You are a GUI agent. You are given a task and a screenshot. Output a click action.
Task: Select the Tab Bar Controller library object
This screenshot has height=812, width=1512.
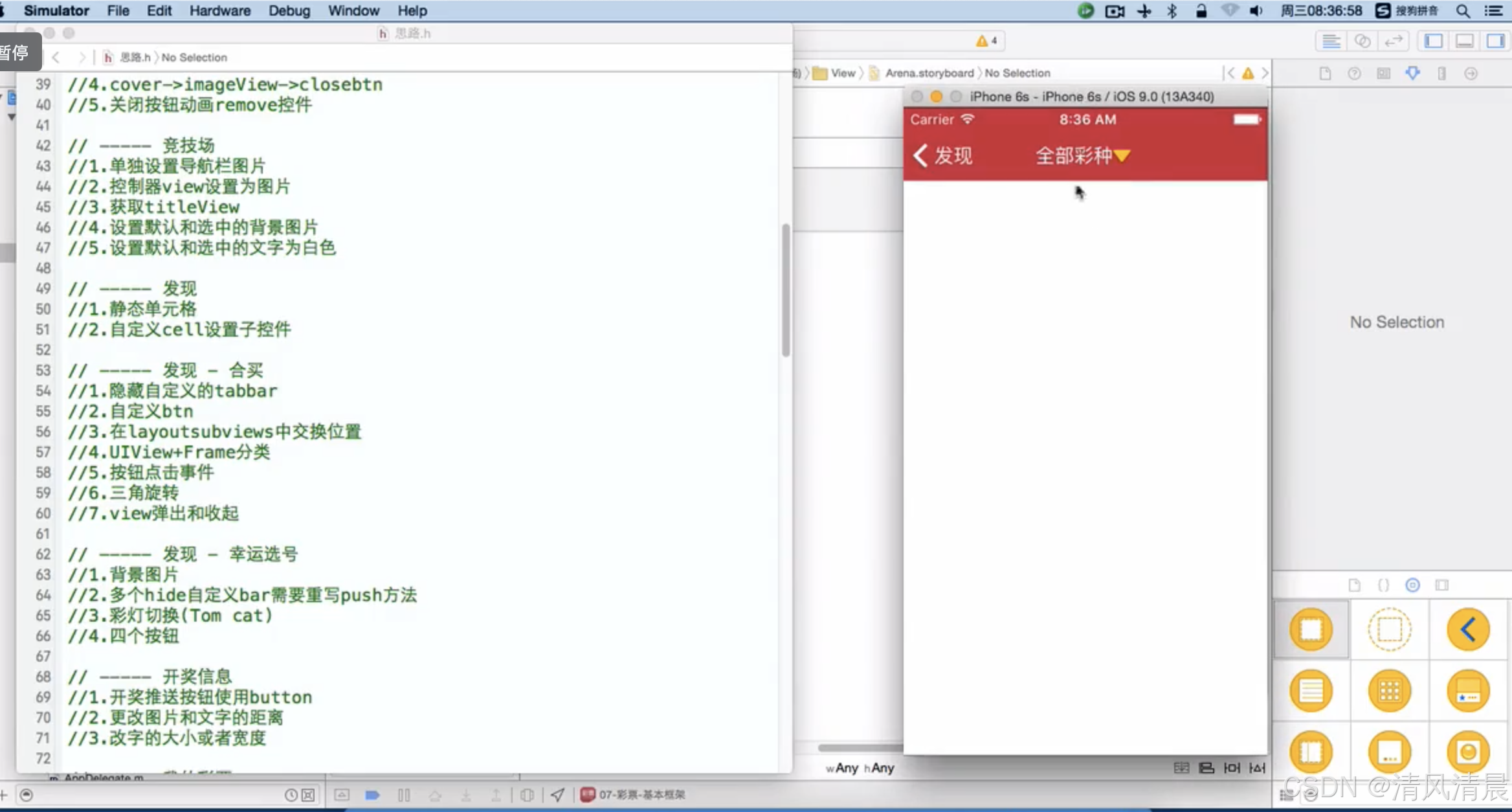click(x=1468, y=690)
